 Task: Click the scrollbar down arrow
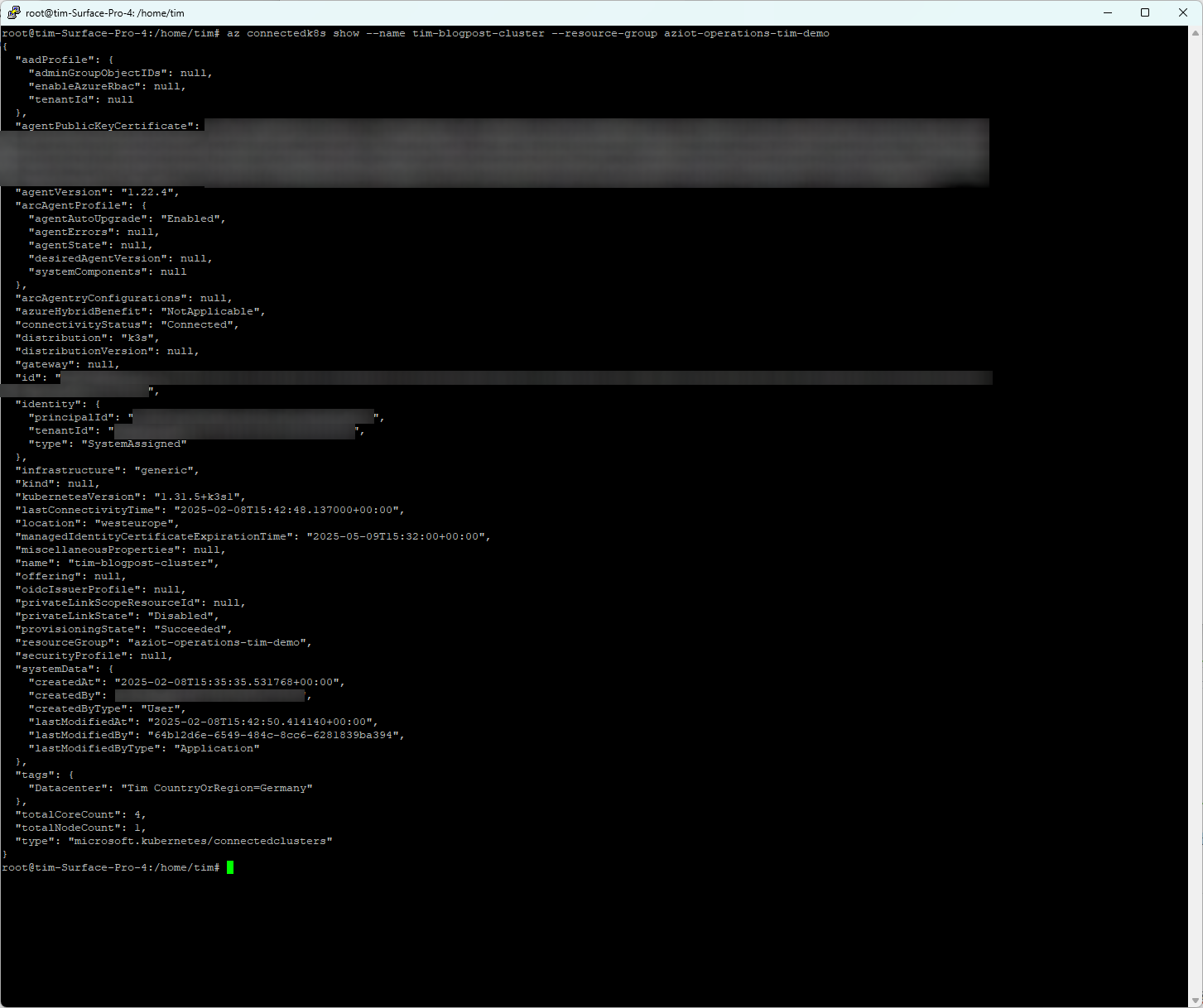click(1196, 1001)
